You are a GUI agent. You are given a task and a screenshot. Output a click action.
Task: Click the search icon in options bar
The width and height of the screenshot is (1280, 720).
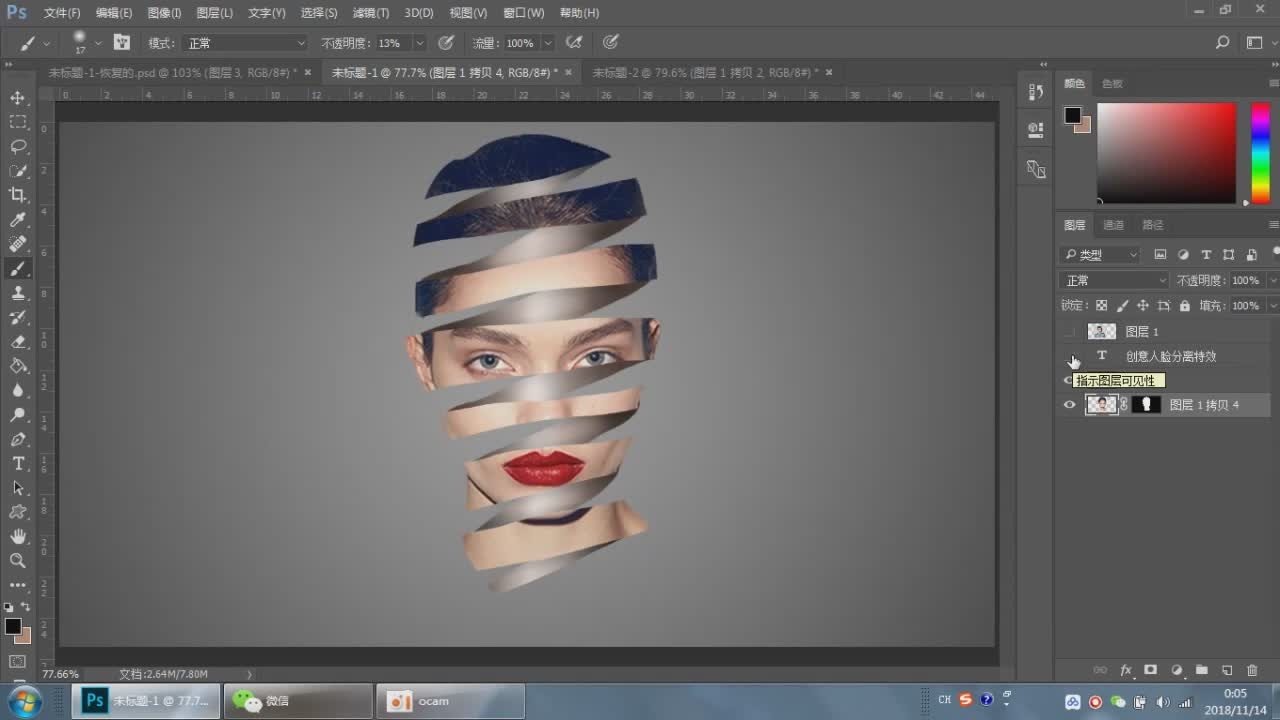click(x=1222, y=43)
